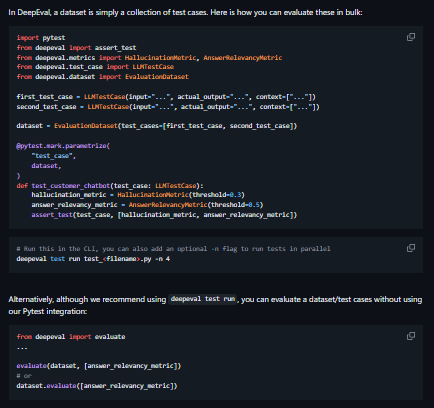434x408 pixels.
Task: Click the '@pytest.mark.parametrize(' decorator
Action: pos(63,146)
